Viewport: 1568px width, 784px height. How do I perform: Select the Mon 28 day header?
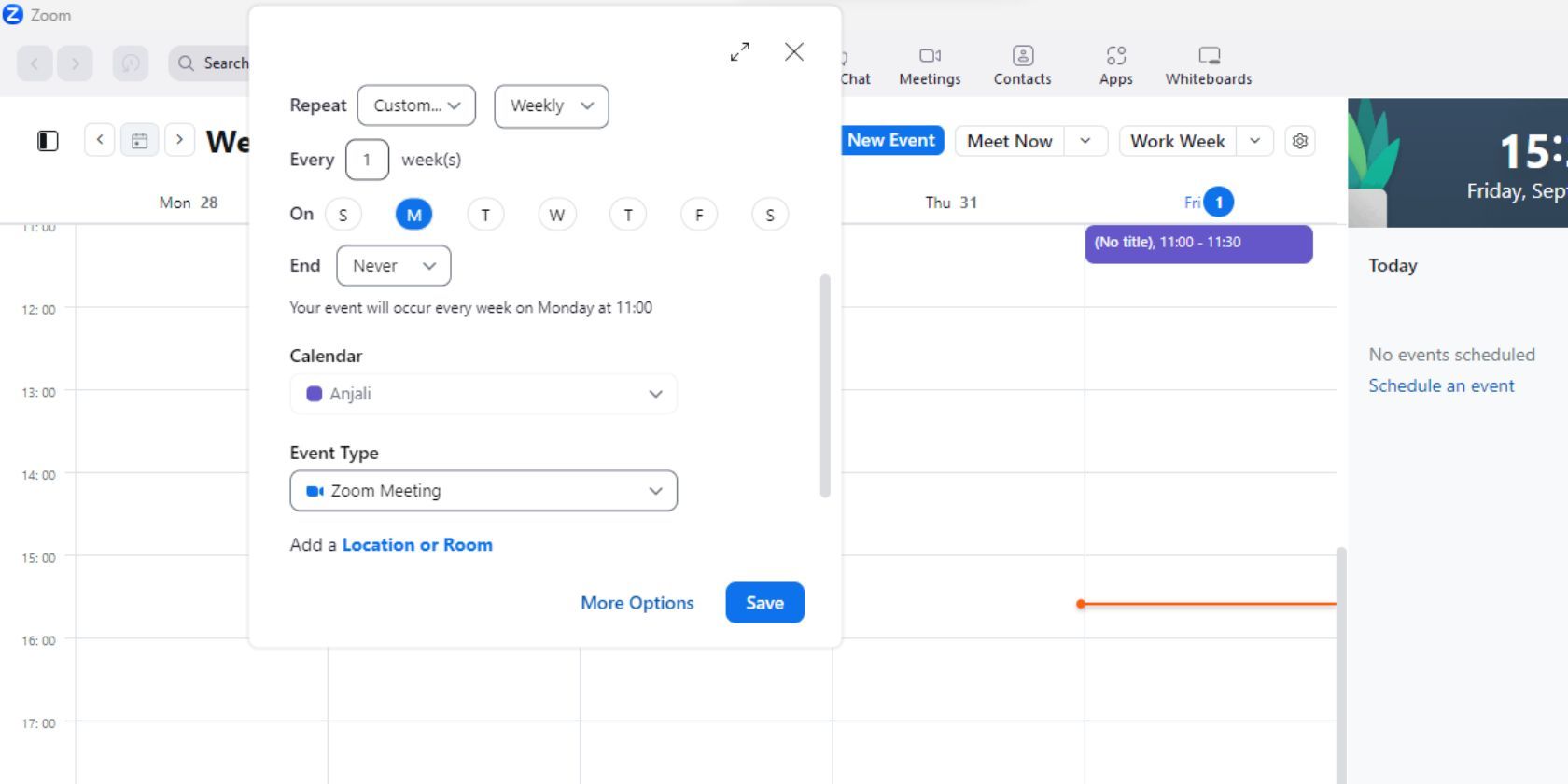pyautogui.click(x=189, y=203)
